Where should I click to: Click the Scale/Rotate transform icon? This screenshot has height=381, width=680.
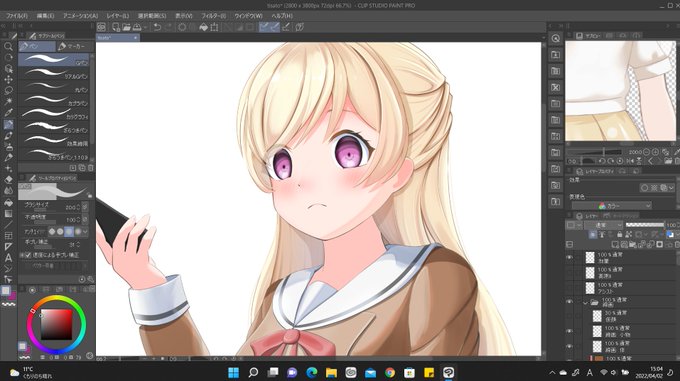(214, 27)
